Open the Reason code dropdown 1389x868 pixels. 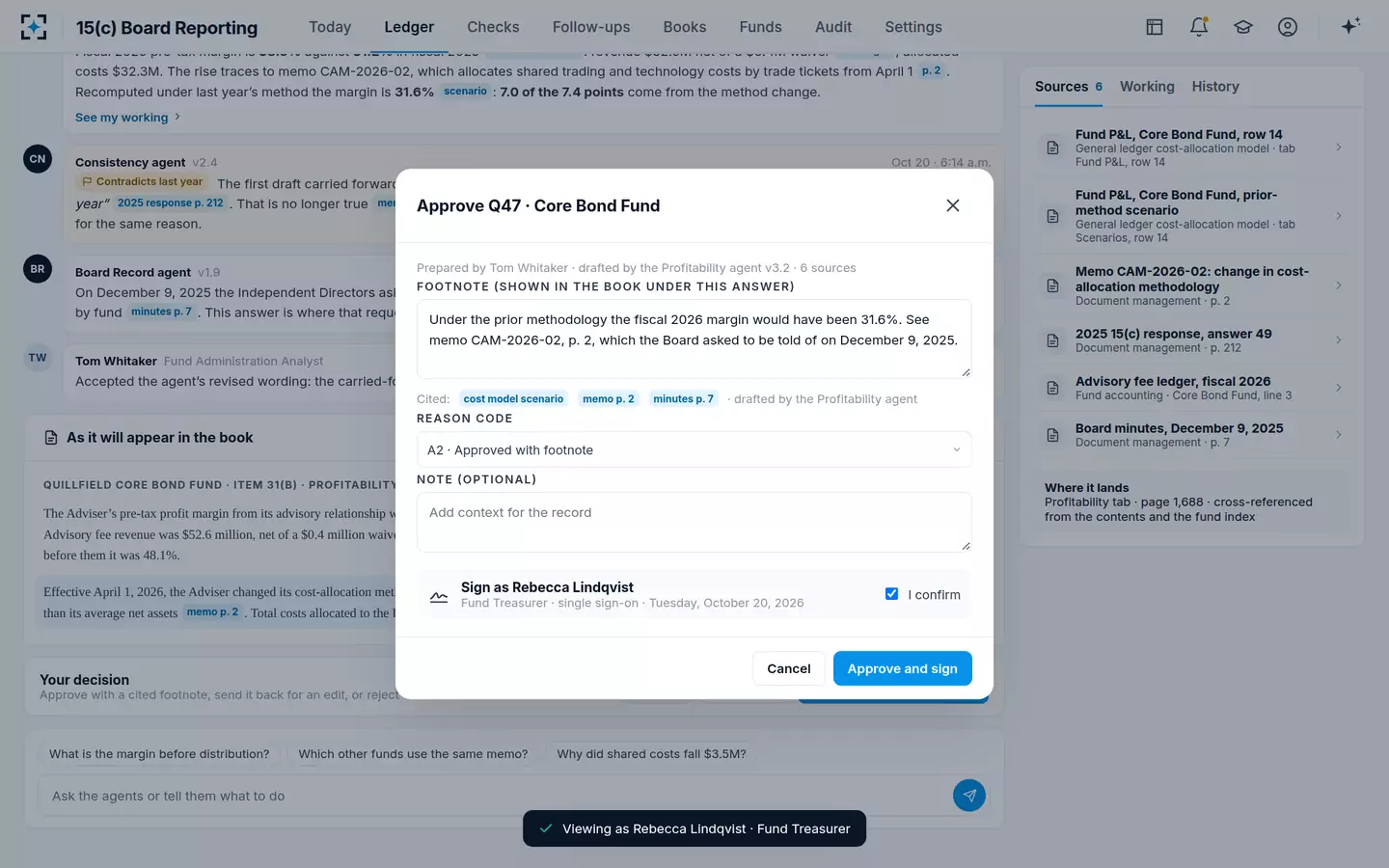pos(694,450)
